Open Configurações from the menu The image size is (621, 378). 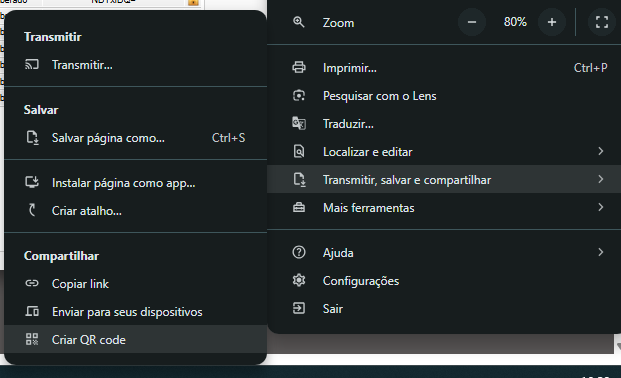coord(444,281)
